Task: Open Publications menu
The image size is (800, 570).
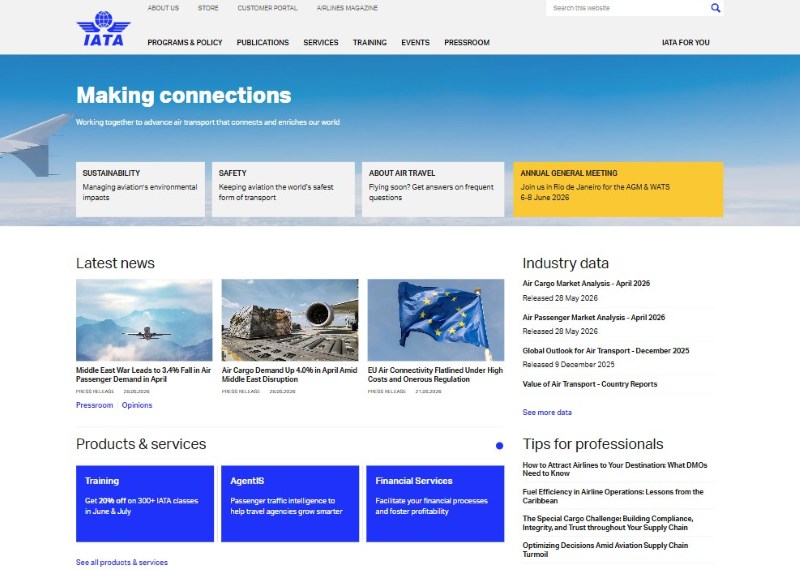Action: coord(263,42)
